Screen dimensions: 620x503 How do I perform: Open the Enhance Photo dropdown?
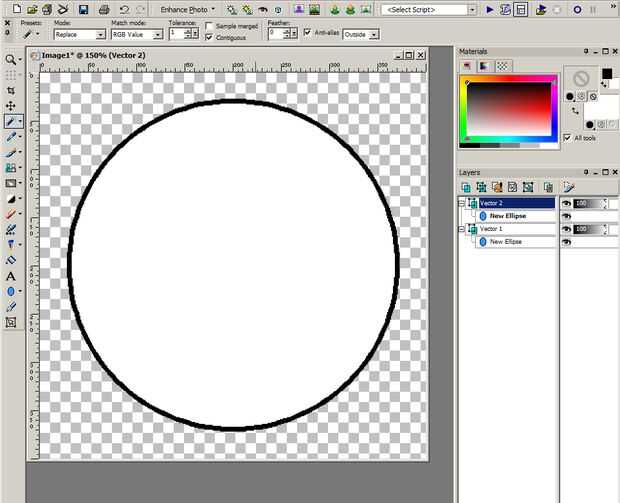point(187,9)
